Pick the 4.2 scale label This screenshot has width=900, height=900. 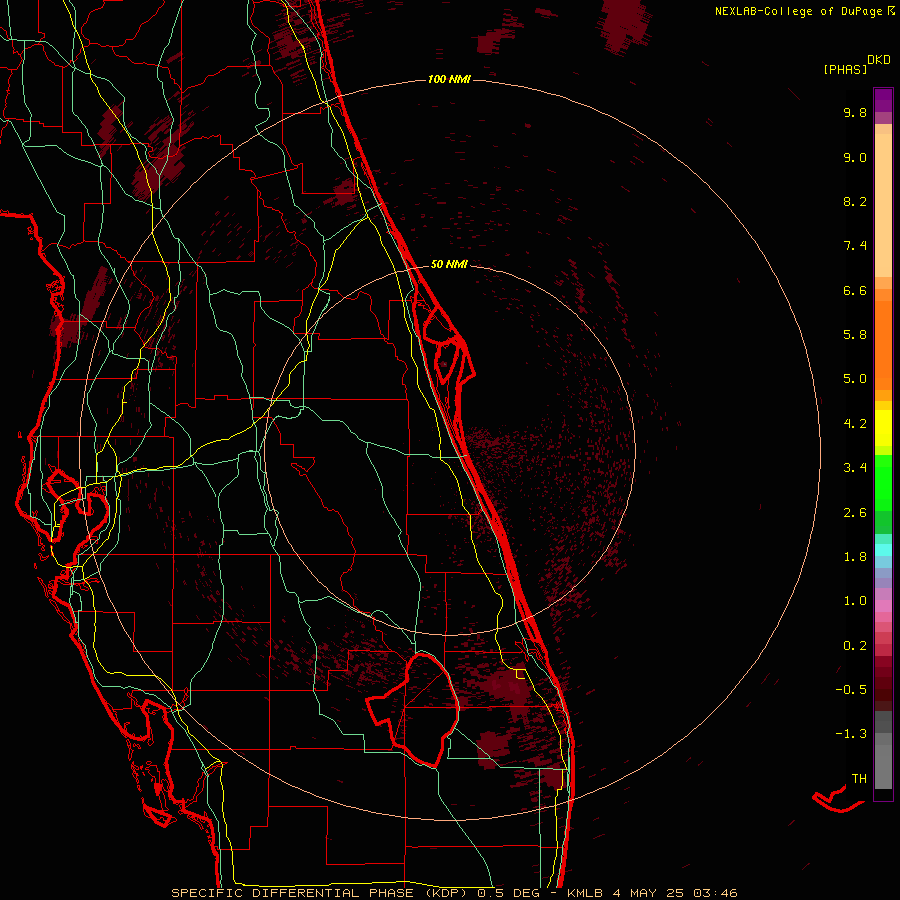pyautogui.click(x=855, y=424)
